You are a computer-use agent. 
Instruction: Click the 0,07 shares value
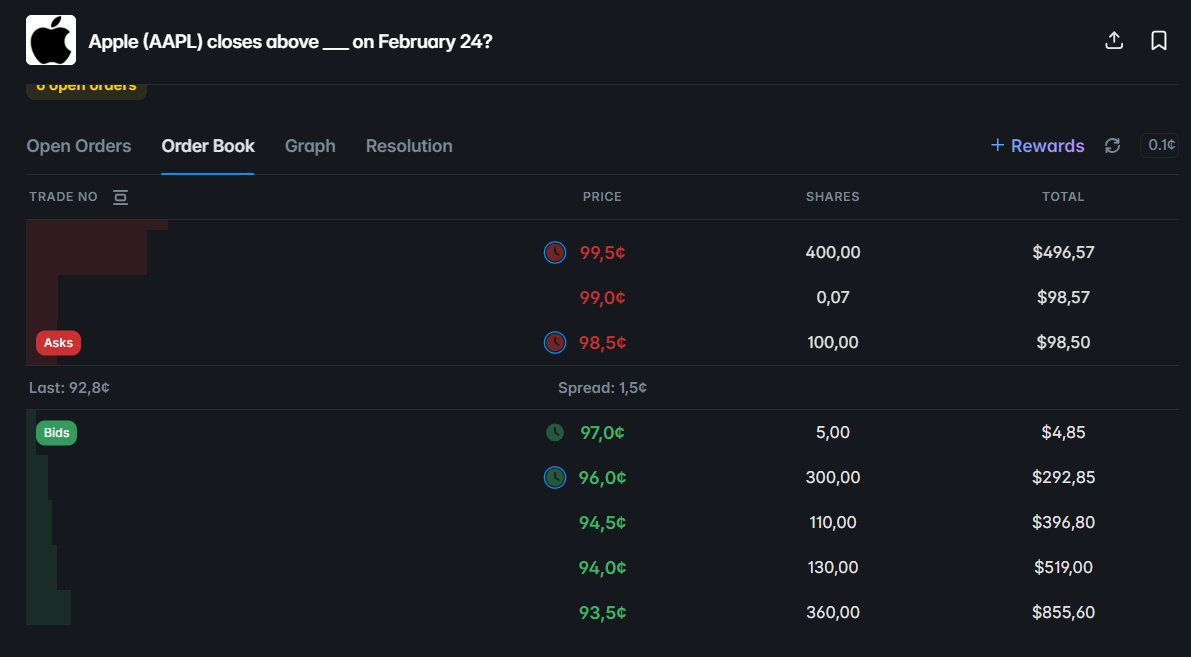pos(832,298)
